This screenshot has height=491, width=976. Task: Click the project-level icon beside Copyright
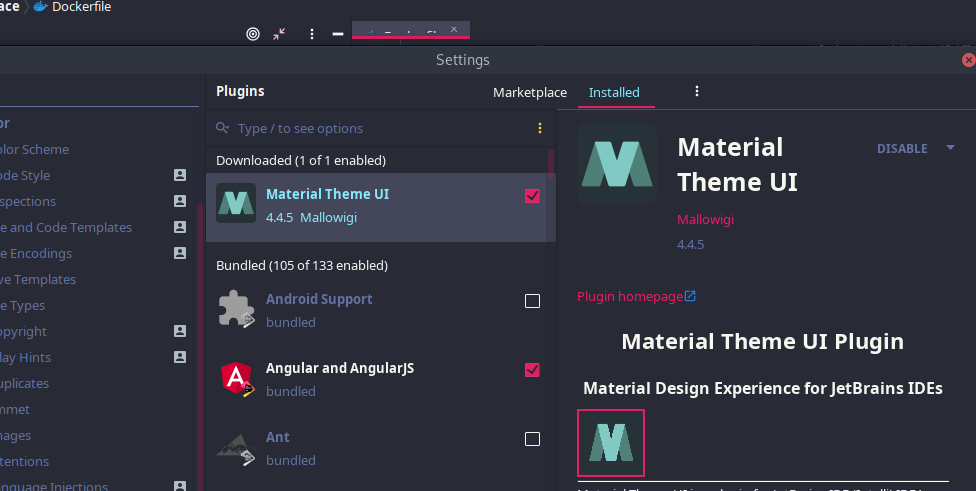coord(180,331)
